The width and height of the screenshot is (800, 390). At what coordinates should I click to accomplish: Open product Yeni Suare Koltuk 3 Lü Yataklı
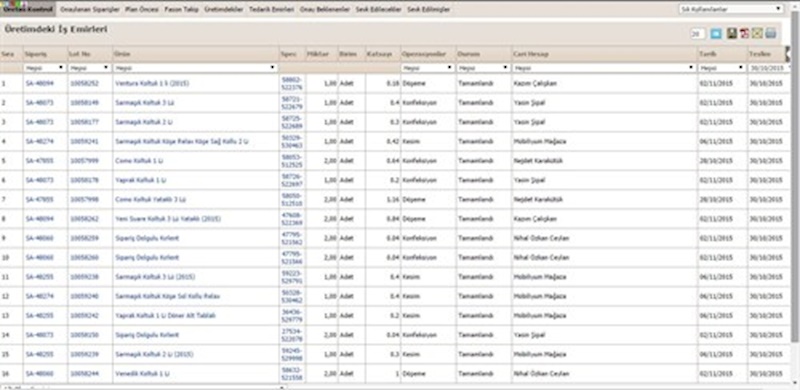(x=167, y=219)
